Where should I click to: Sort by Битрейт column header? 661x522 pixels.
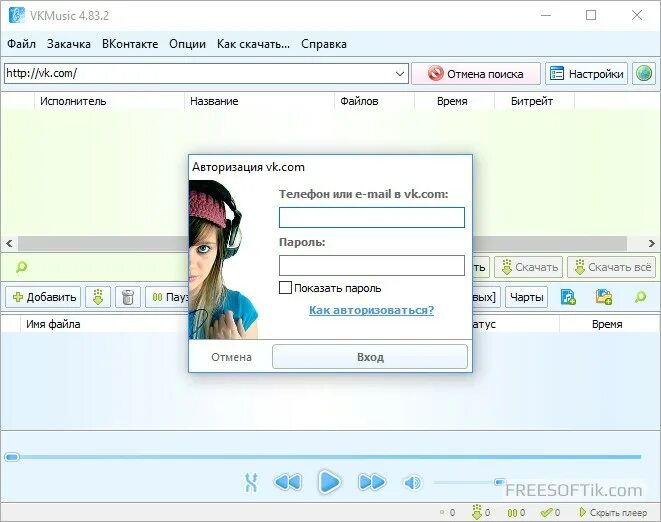534,101
